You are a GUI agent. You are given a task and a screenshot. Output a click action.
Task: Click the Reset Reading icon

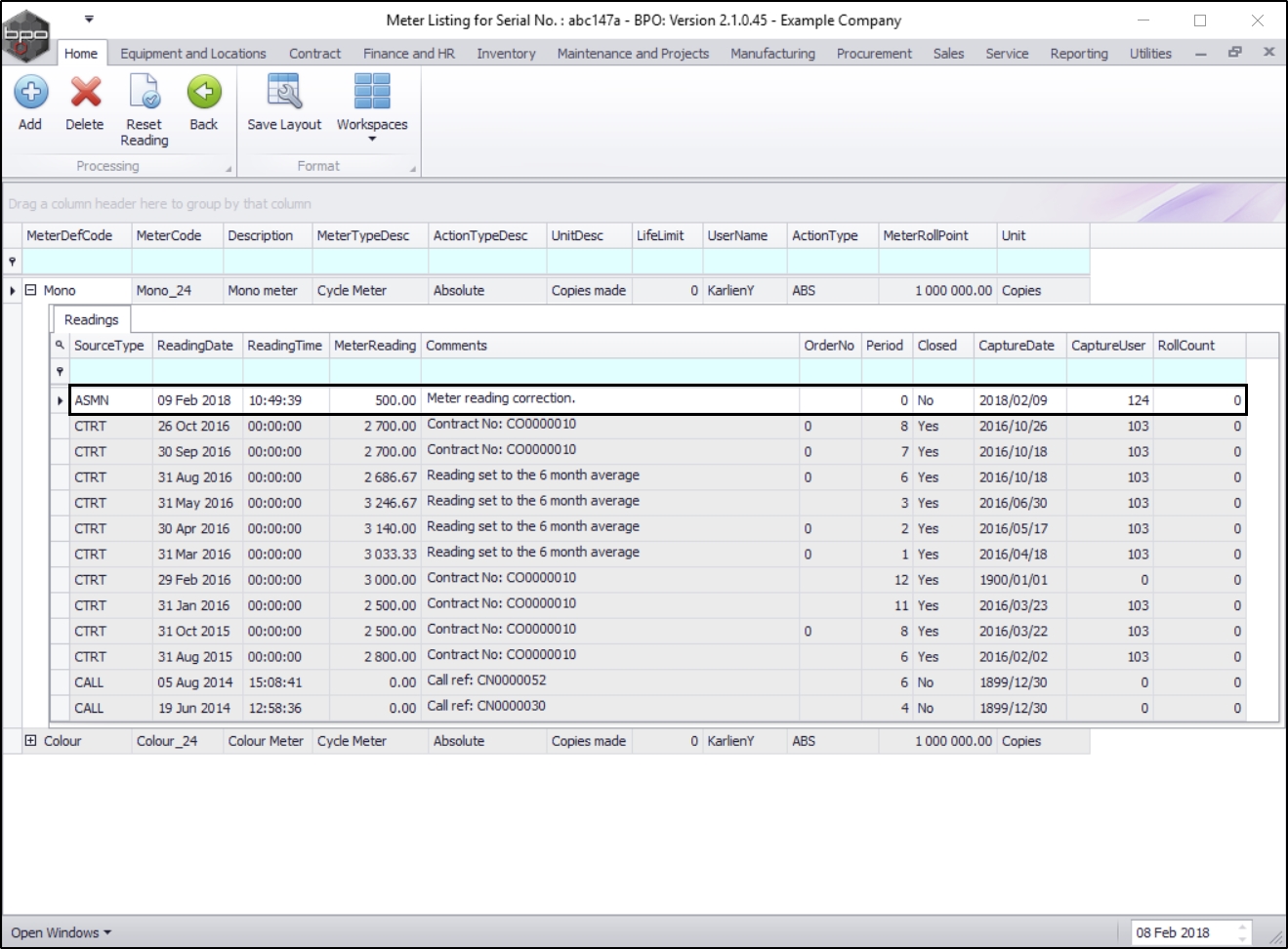(x=145, y=93)
